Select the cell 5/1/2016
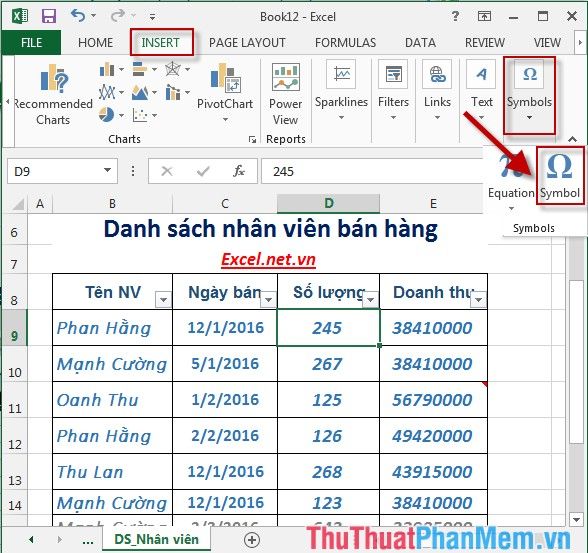 click(225, 364)
